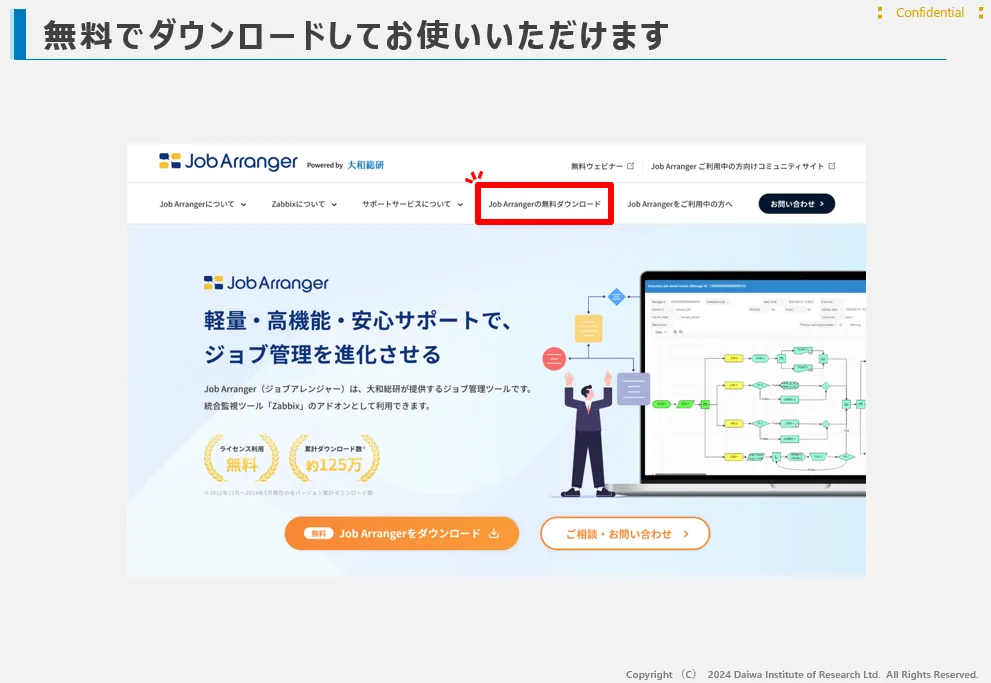This screenshot has width=991, height=683.
Task: Click the Job Arranger logo in header
Action: click(x=228, y=162)
